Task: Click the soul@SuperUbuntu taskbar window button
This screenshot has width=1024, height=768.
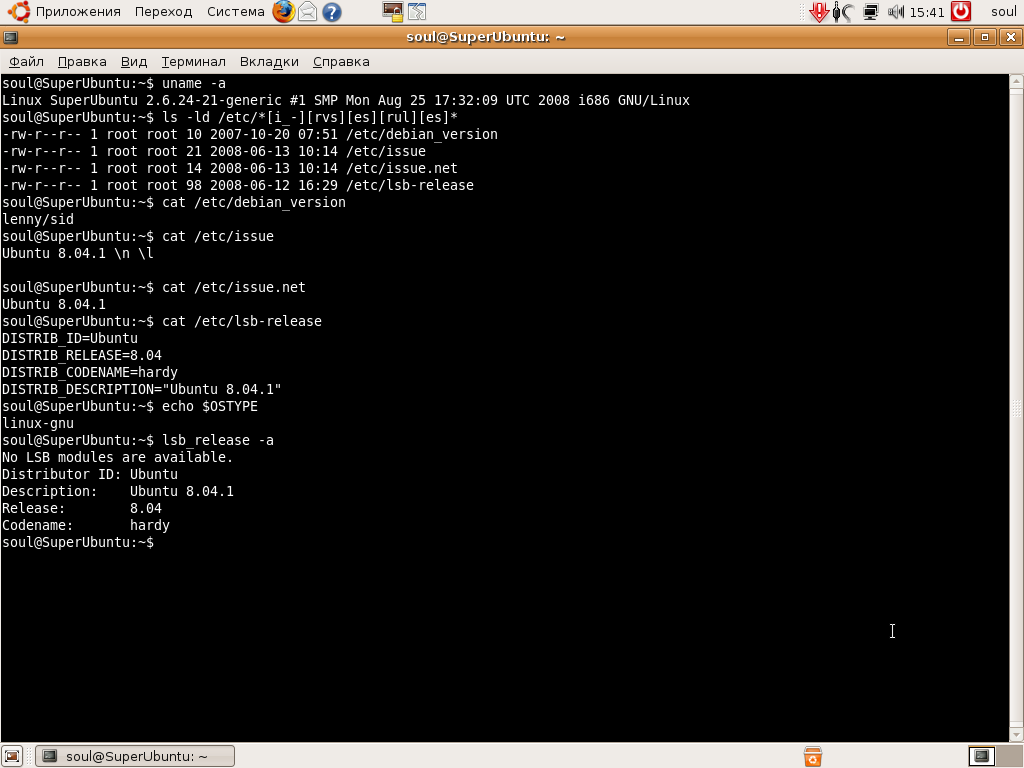Action: pyautogui.click(x=135, y=756)
